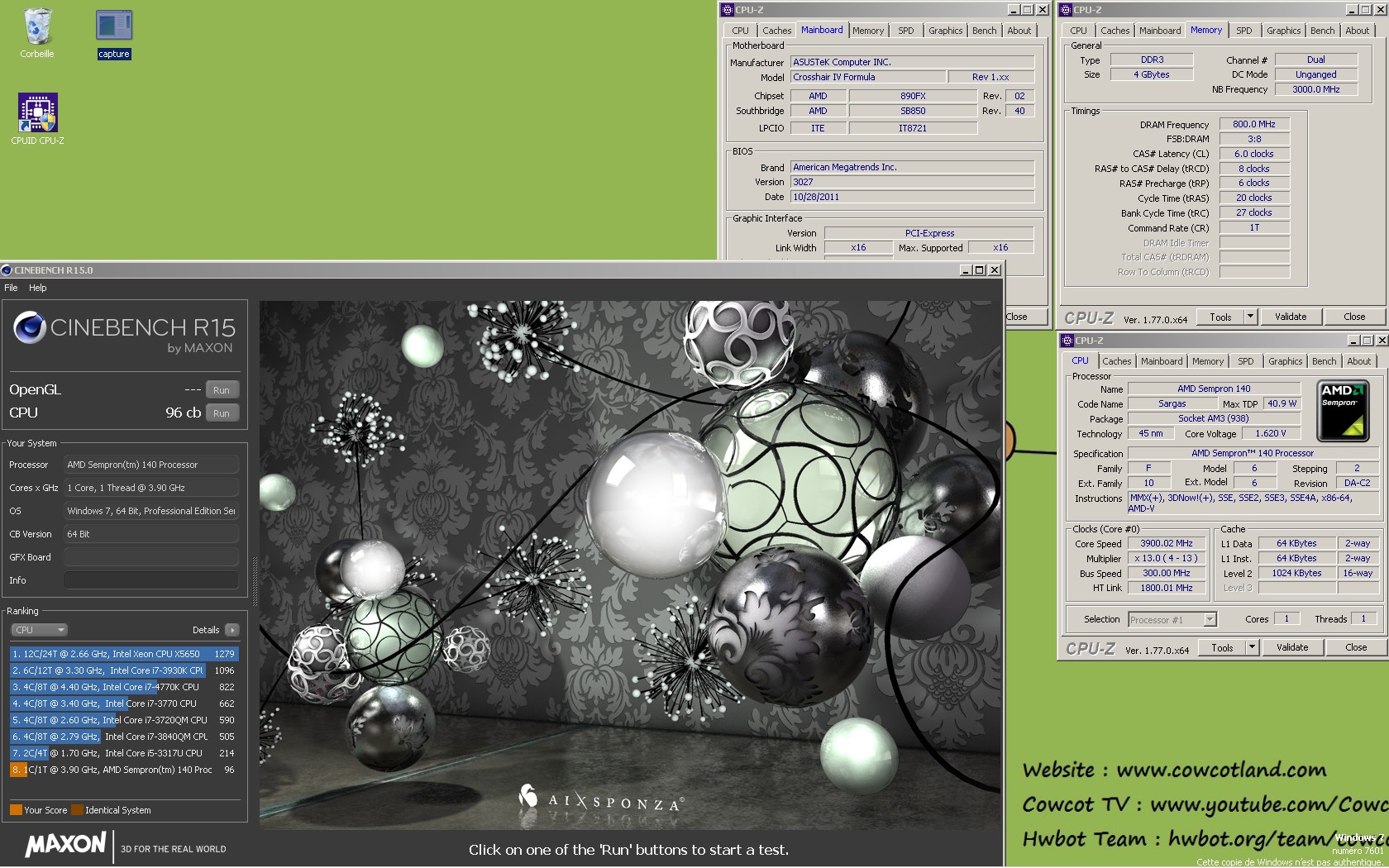Select the Core i7-4770K ranking row

[x=124, y=687]
